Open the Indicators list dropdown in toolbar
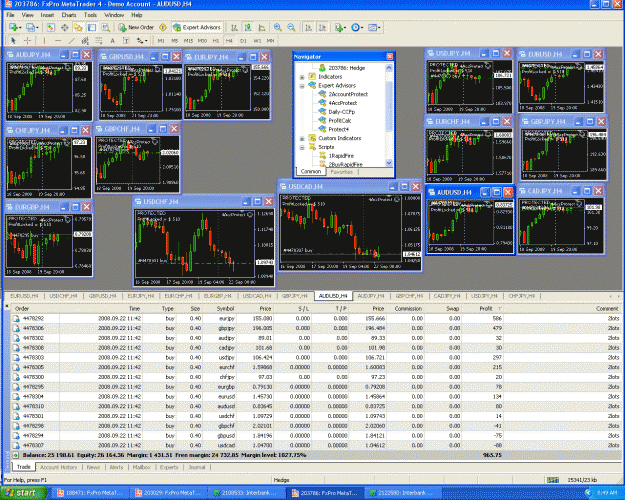625x500 pixels. click(x=340, y=28)
